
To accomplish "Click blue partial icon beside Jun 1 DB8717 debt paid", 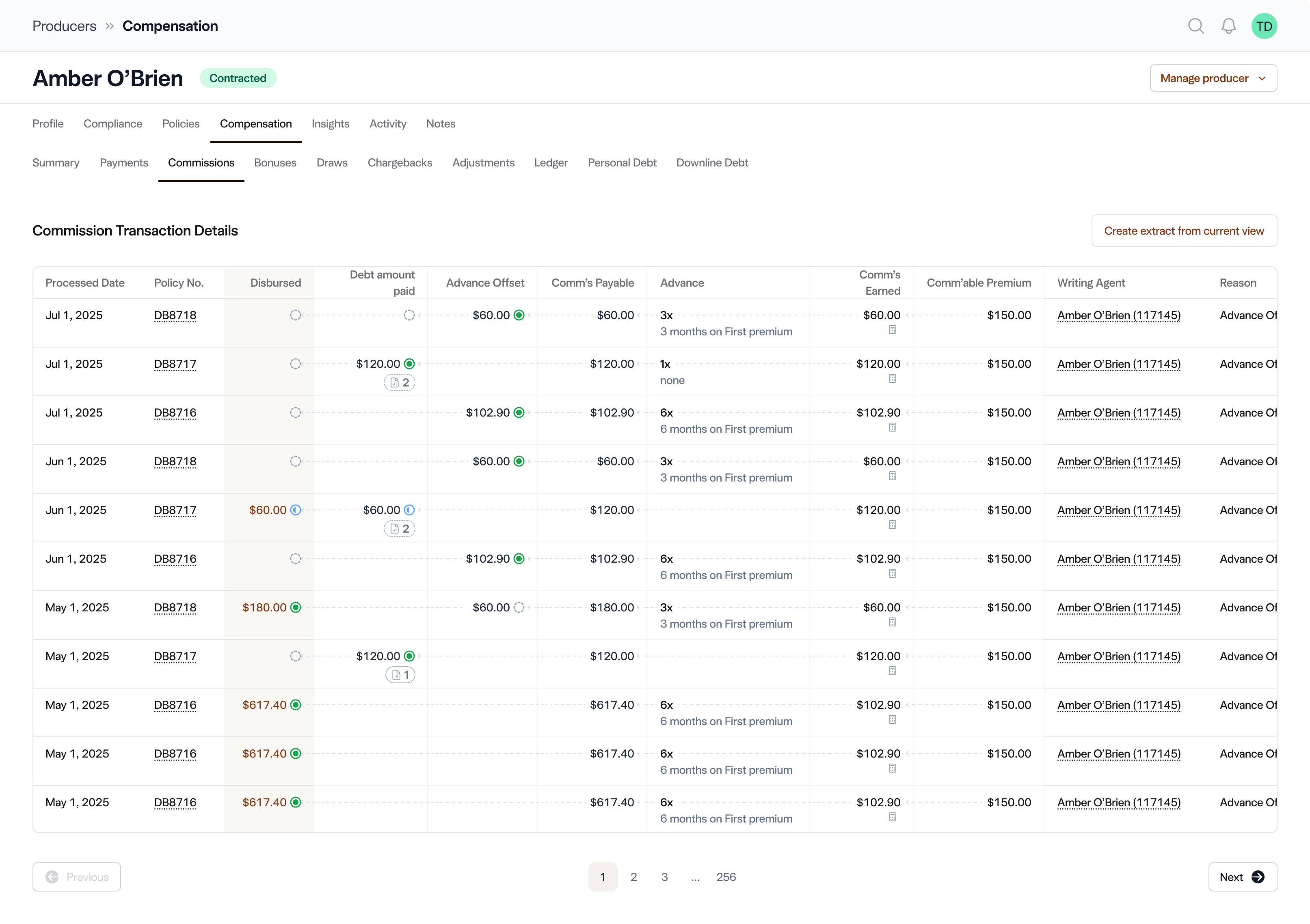I will click(x=409, y=510).
